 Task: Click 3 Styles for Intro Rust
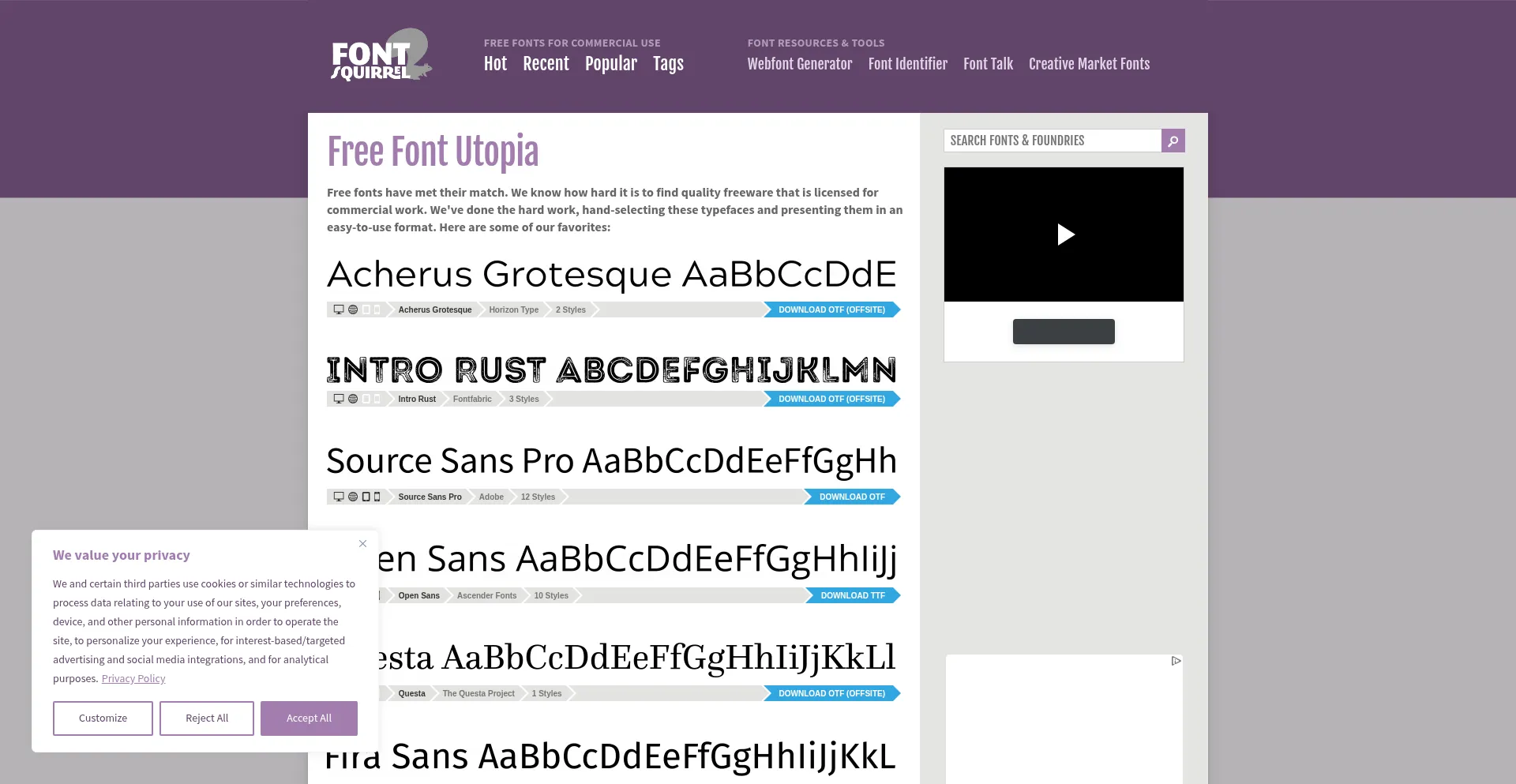524,399
